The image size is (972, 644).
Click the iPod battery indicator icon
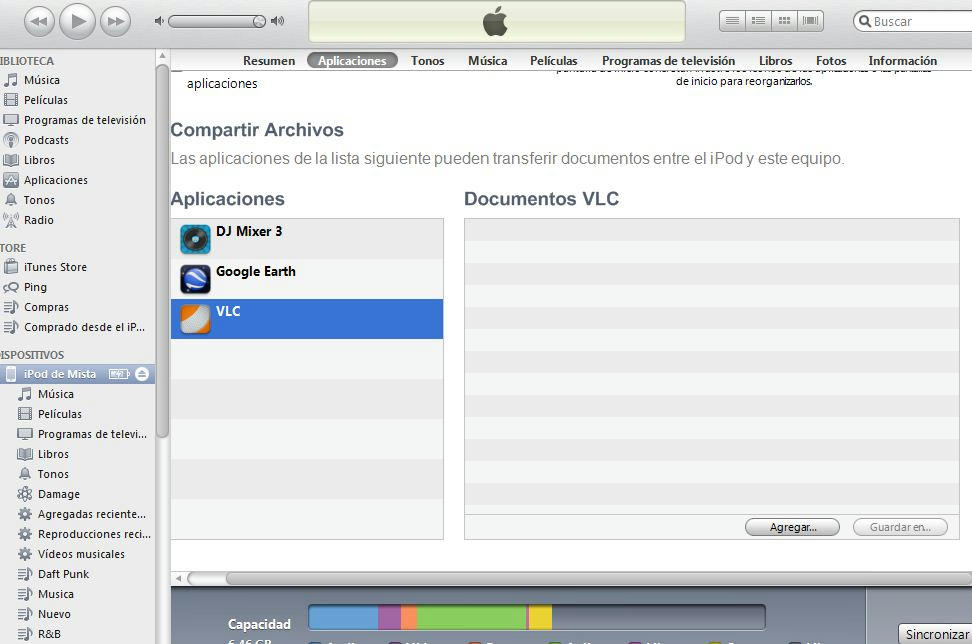[119, 374]
